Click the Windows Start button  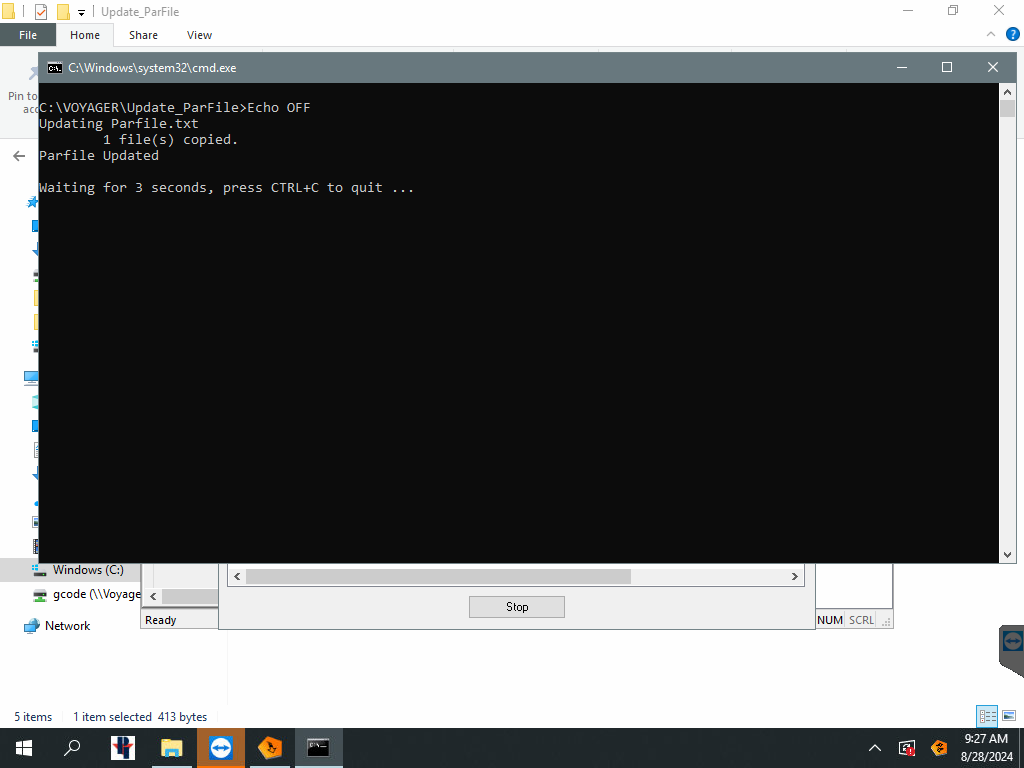[23, 747]
